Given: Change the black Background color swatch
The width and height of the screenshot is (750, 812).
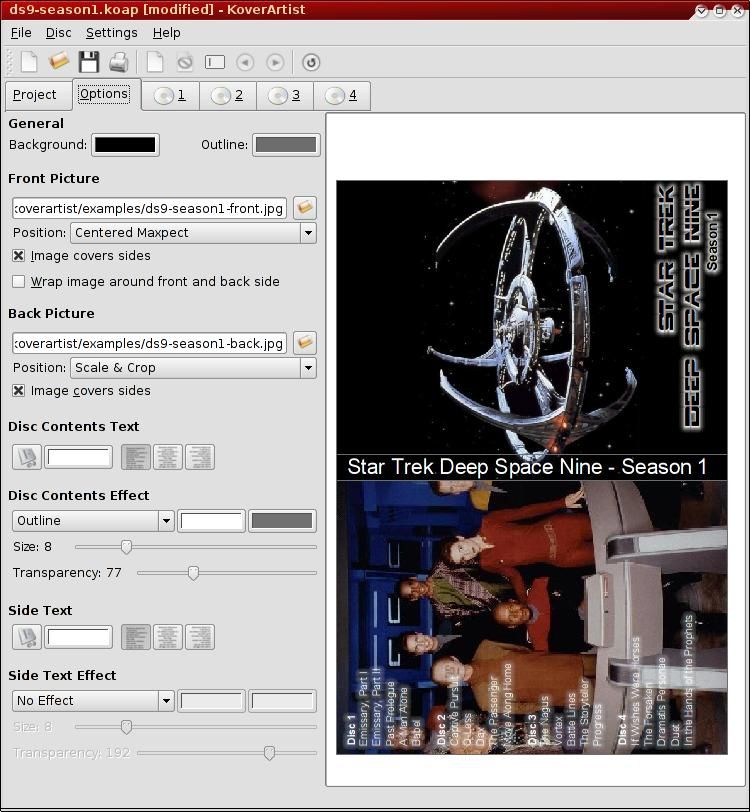Looking at the screenshot, I should [125, 145].
